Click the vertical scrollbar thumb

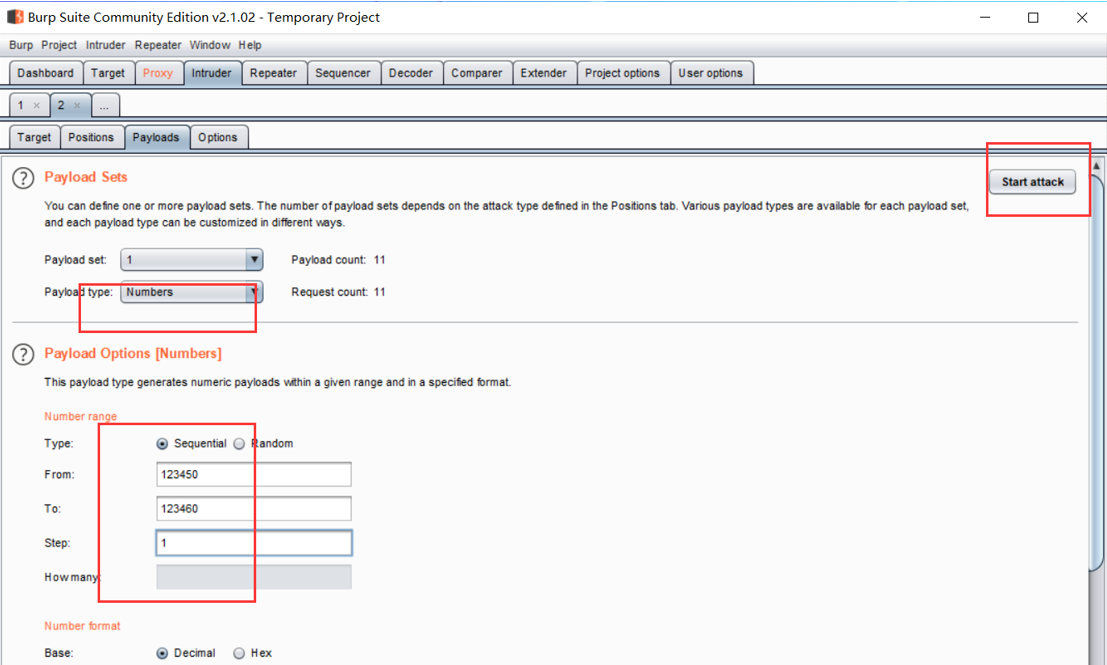pyautogui.click(x=1096, y=374)
